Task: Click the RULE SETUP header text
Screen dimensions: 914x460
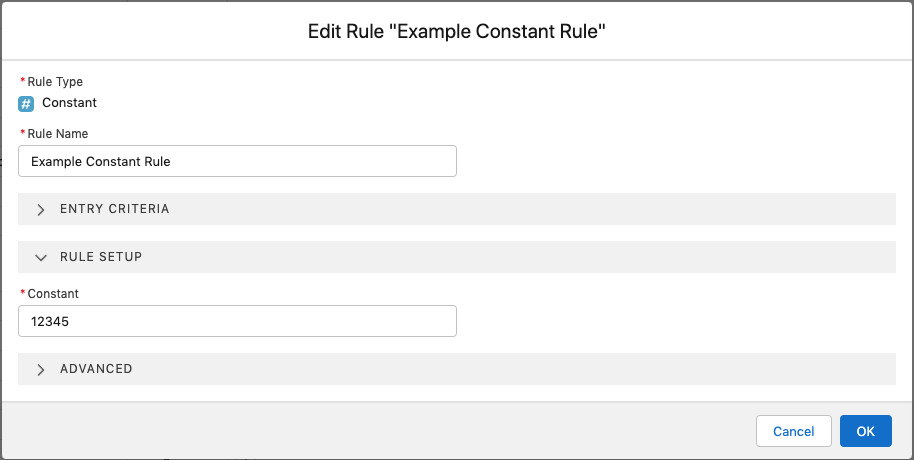Action: 101,257
